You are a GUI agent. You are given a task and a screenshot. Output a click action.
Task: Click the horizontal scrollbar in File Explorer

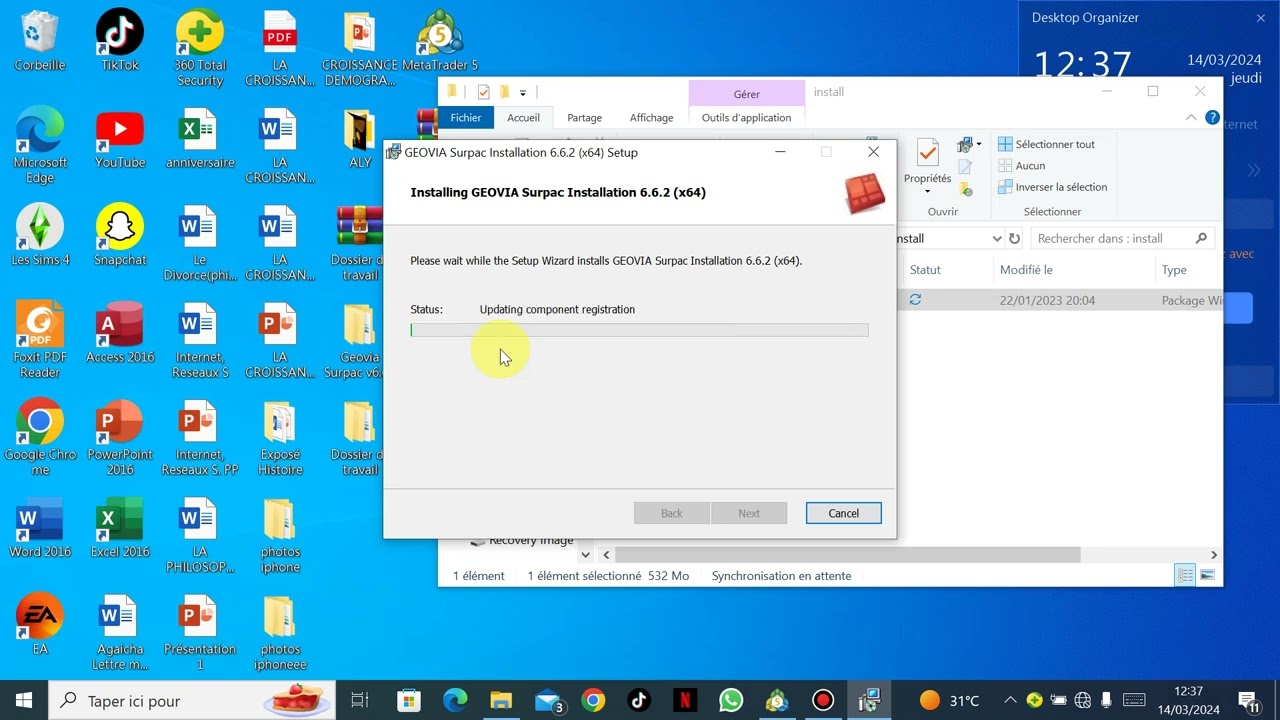tap(848, 554)
